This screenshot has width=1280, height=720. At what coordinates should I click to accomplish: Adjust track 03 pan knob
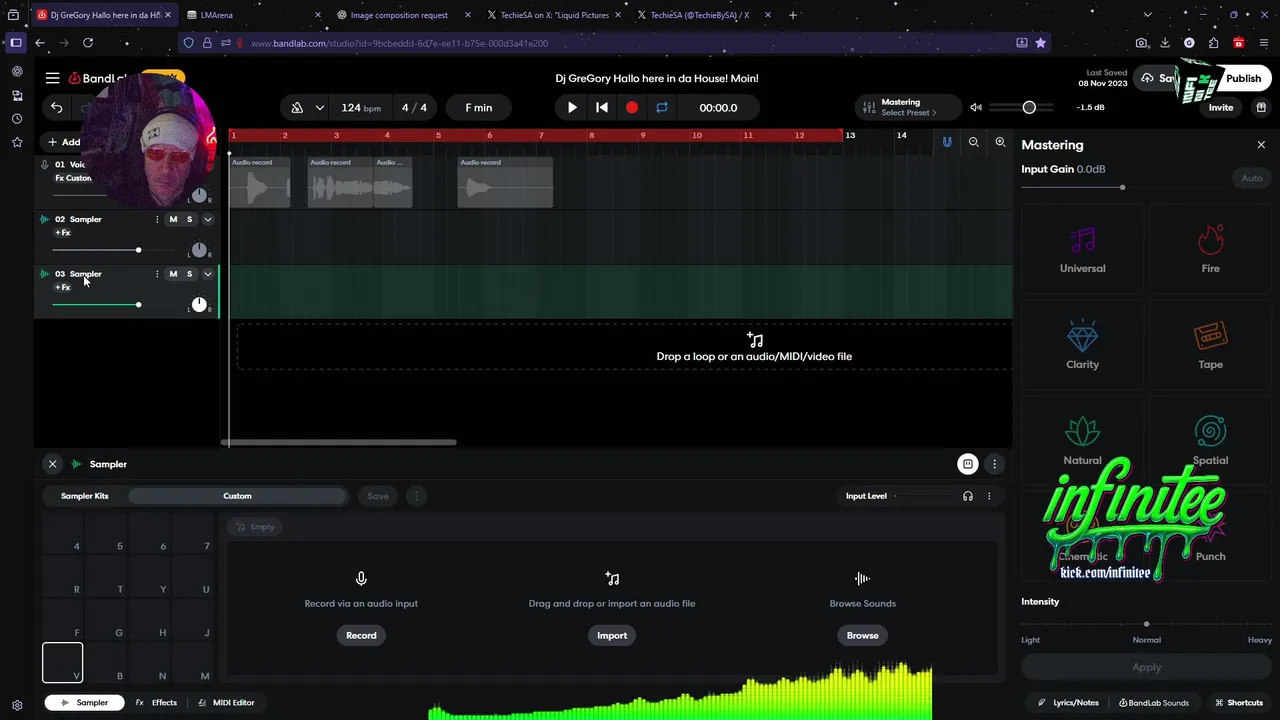coord(199,304)
